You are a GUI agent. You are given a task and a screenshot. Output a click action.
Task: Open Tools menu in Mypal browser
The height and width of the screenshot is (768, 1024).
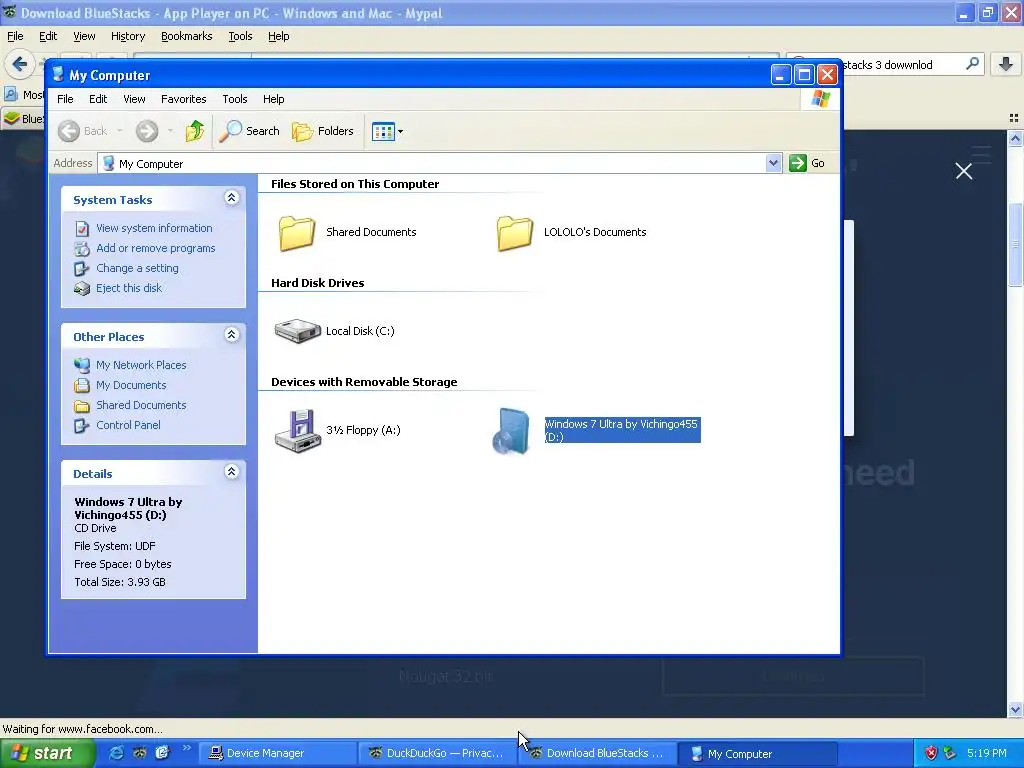[240, 37]
